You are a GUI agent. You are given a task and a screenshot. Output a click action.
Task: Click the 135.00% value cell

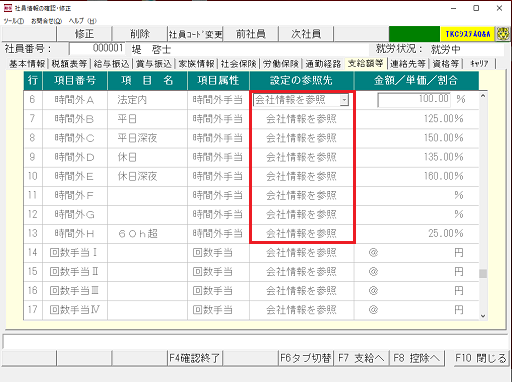click(x=417, y=157)
